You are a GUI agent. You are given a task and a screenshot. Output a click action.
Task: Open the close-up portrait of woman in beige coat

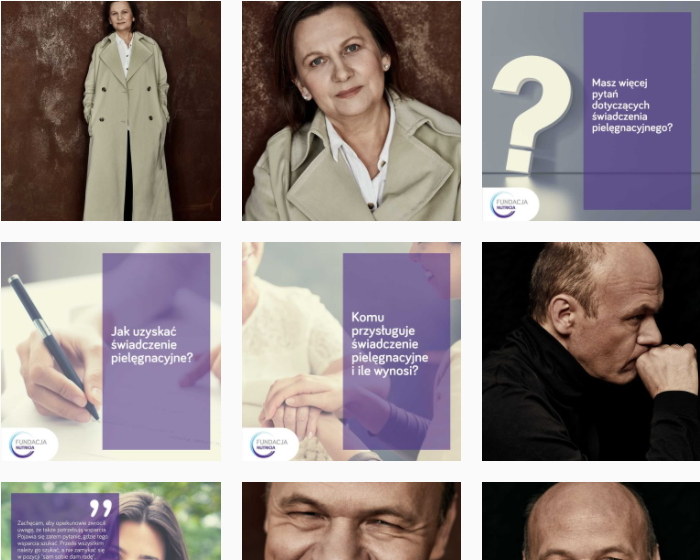(x=351, y=111)
